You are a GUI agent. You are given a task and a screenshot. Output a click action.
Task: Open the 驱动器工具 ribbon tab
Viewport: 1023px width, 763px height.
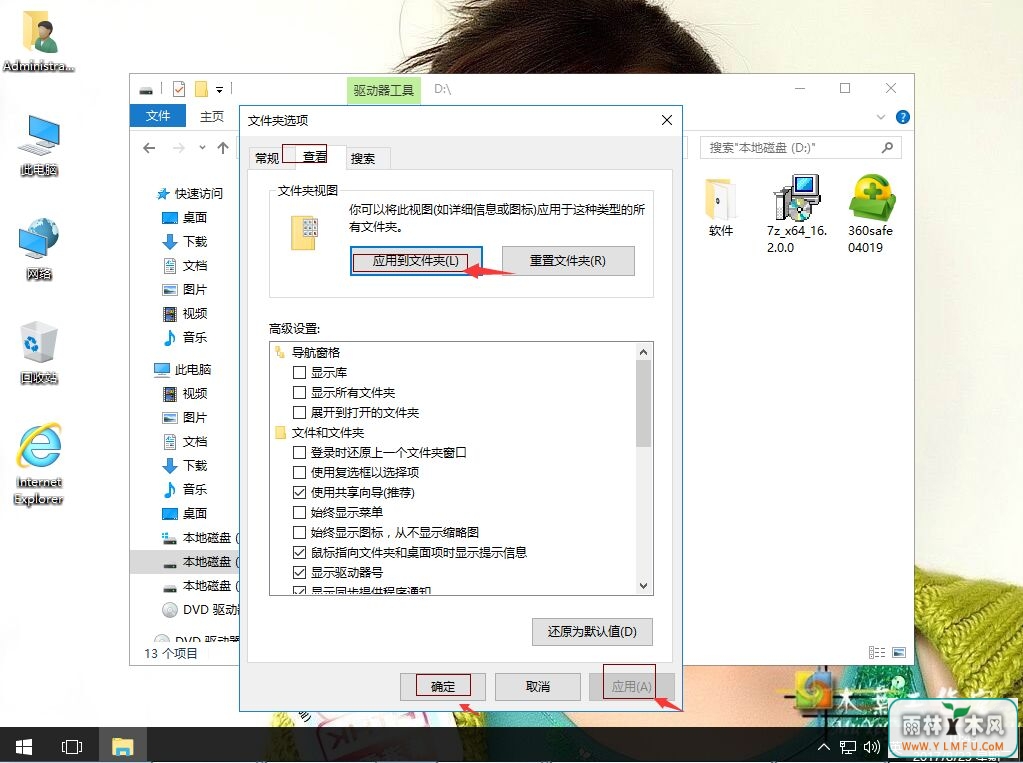point(384,90)
